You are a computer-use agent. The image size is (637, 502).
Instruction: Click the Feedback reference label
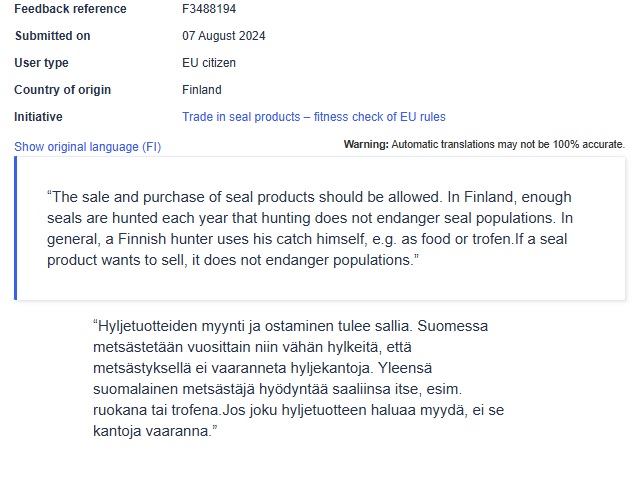click(70, 9)
